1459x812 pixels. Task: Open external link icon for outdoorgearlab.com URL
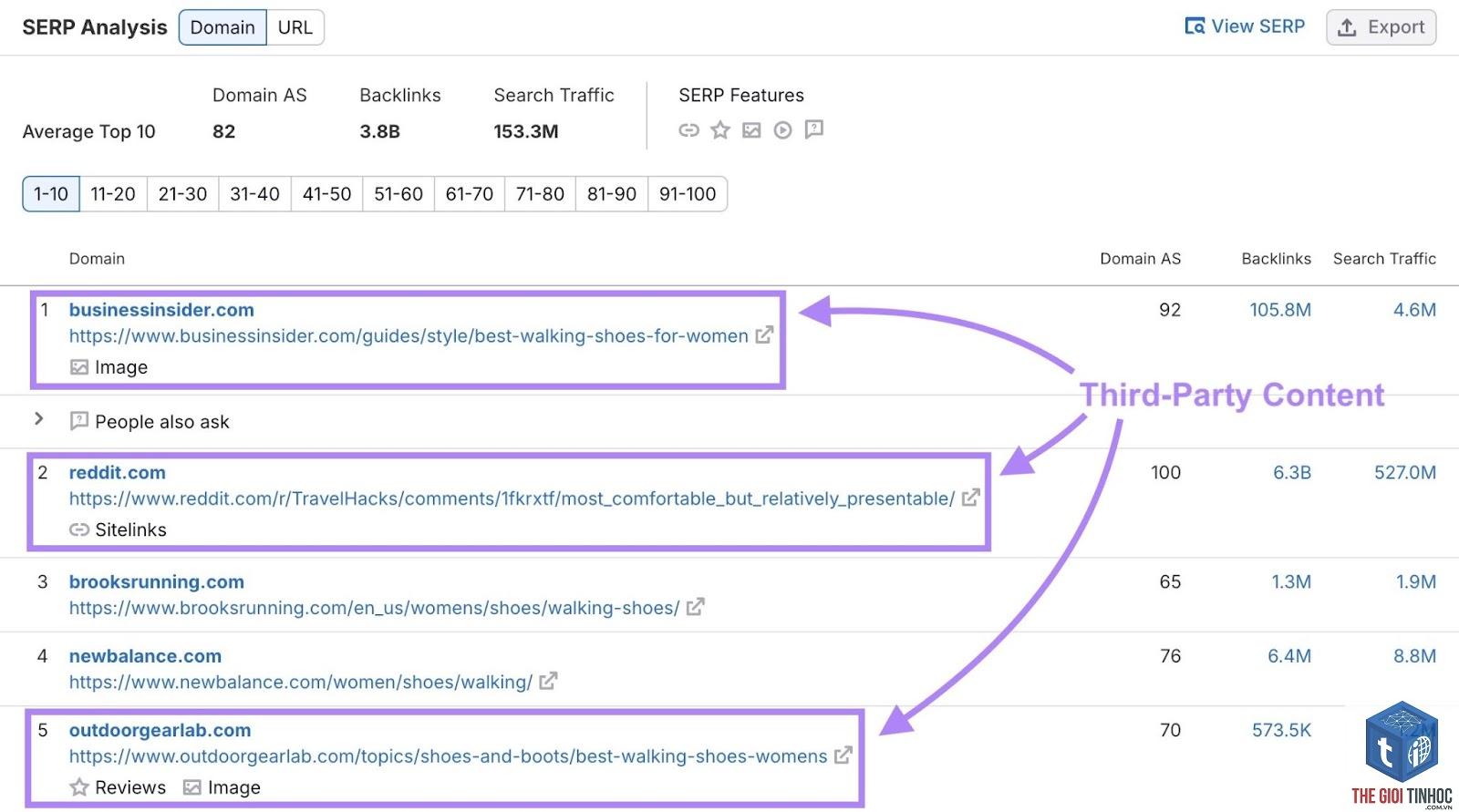pyautogui.click(x=843, y=755)
